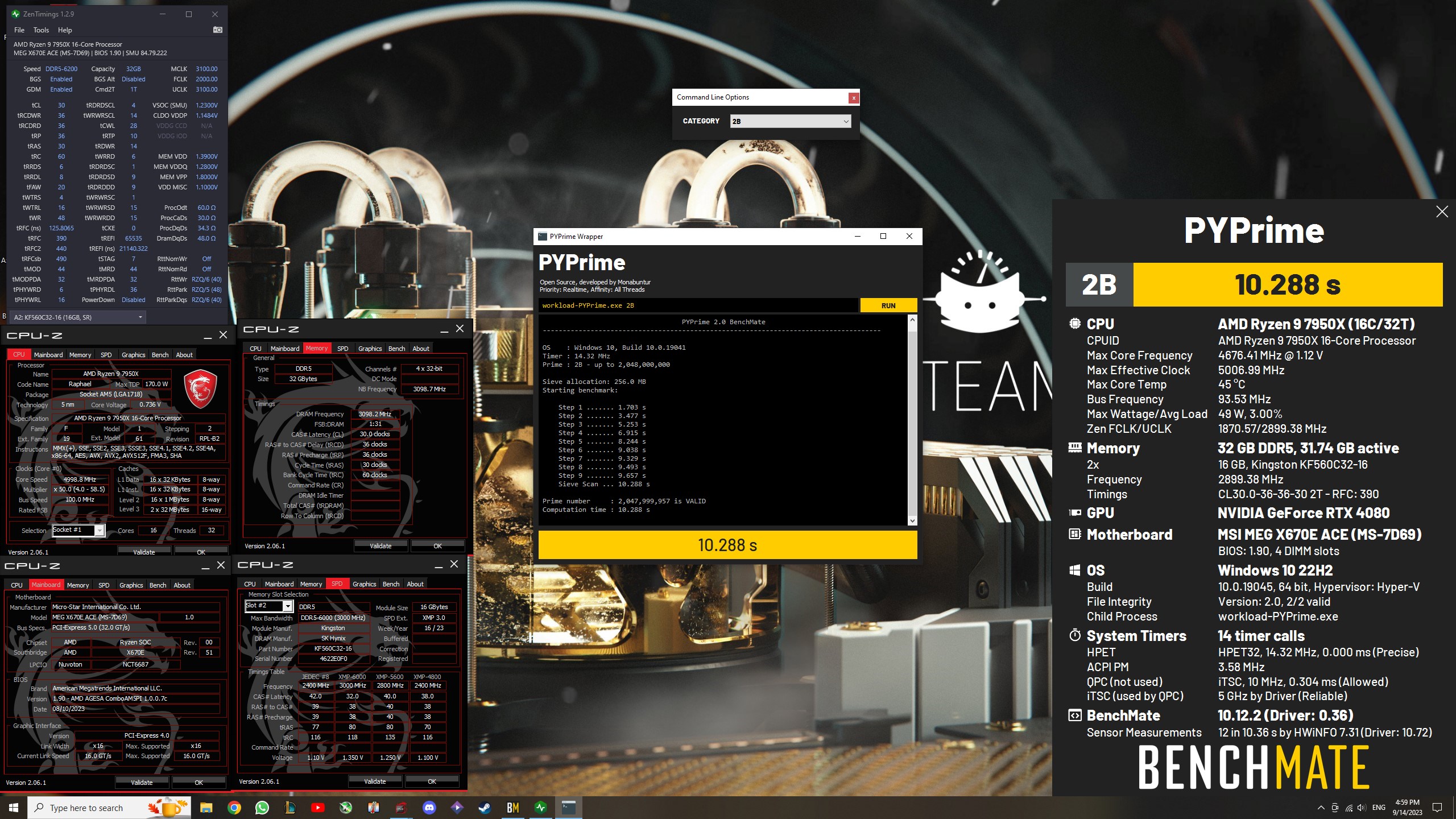Screen dimensions: 1456x819
Task: Open ZenTimings Tools menu
Action: pos(41,30)
